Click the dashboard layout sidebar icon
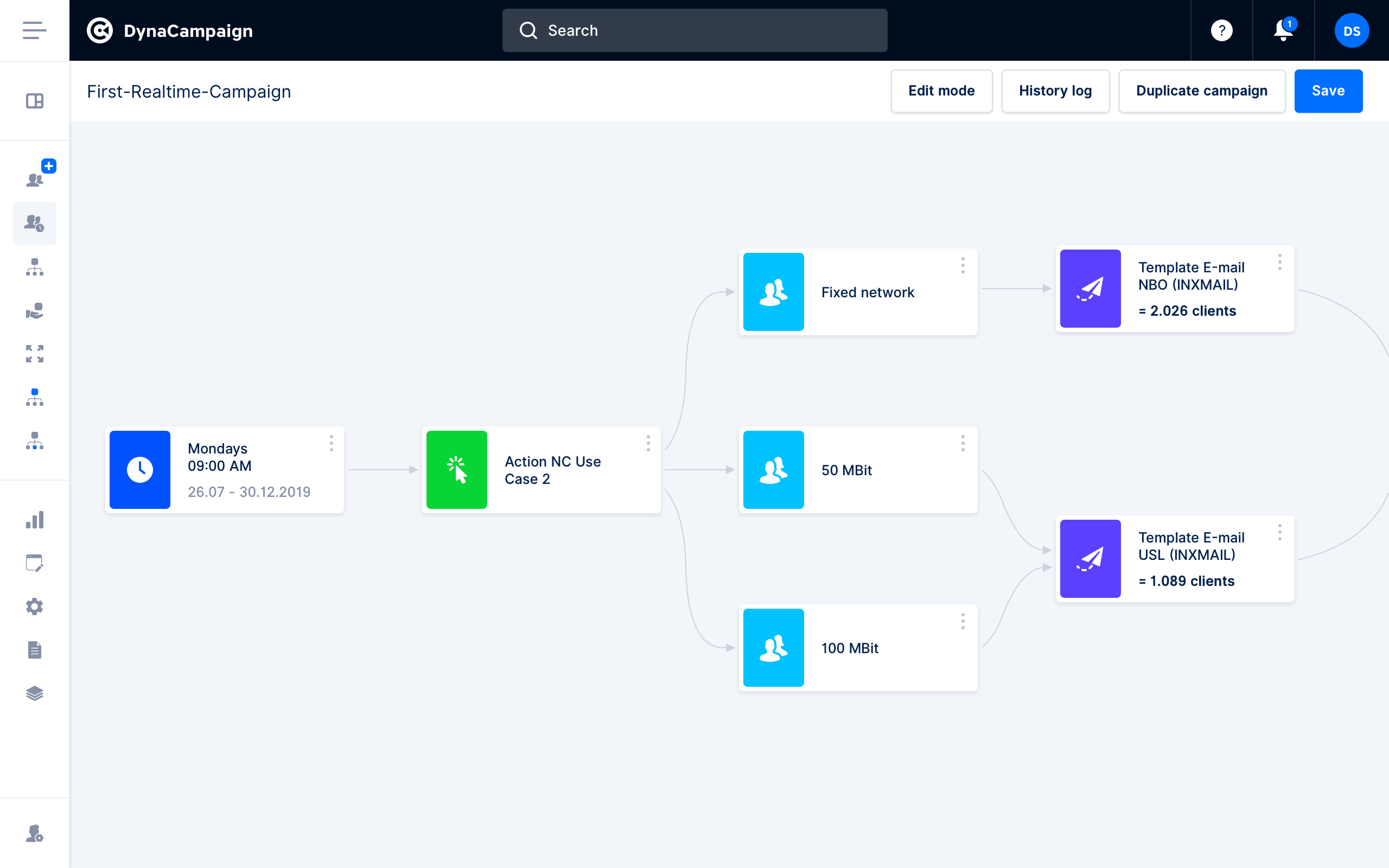This screenshot has height=868, width=1389. [x=34, y=101]
